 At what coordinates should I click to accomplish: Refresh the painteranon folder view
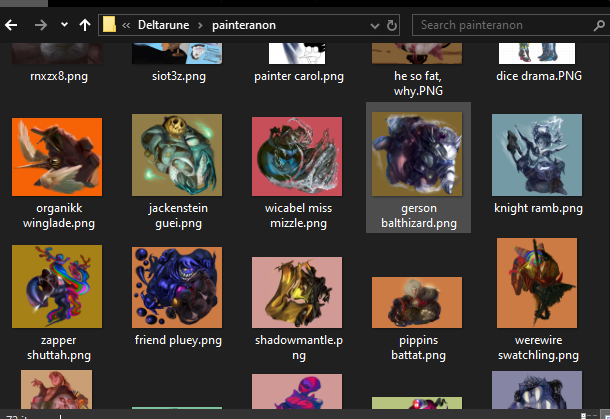pos(392,25)
